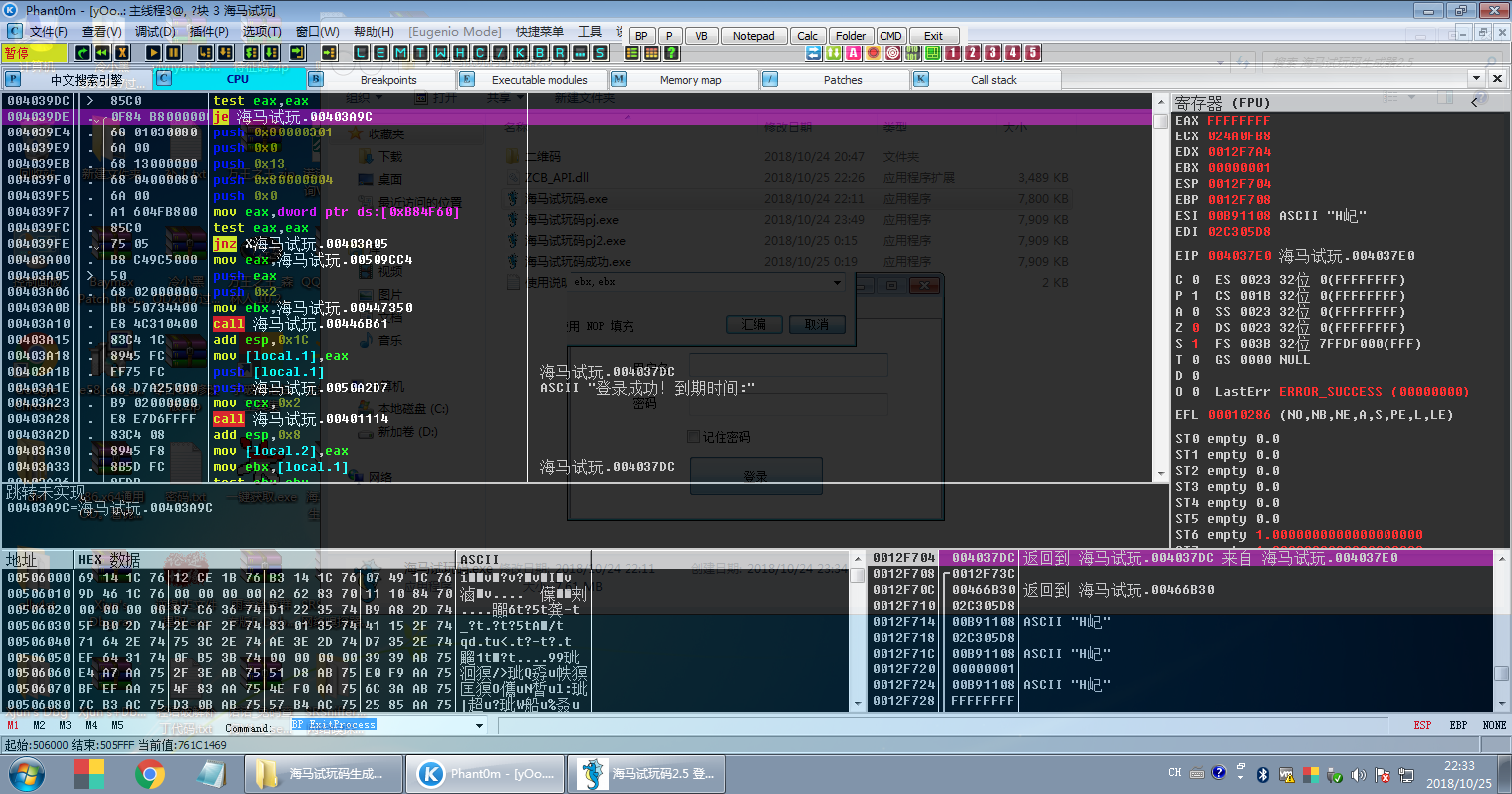Screen dimensions: 1512x794
Task: Open the 调试(D) menu
Action: 155,32
